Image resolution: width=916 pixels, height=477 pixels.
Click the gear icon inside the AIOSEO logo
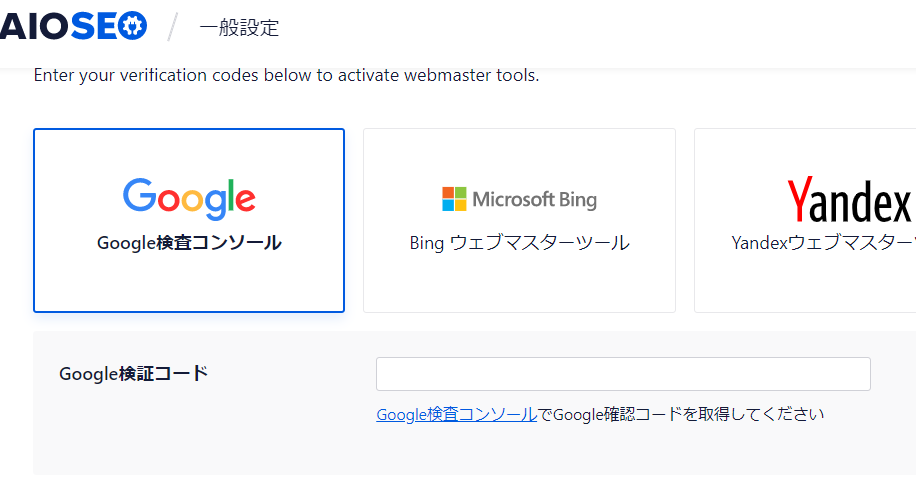[x=132, y=27]
